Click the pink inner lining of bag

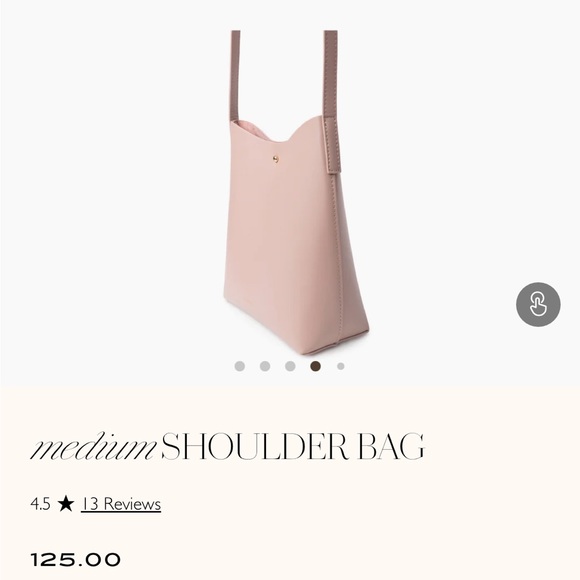pos(252,130)
